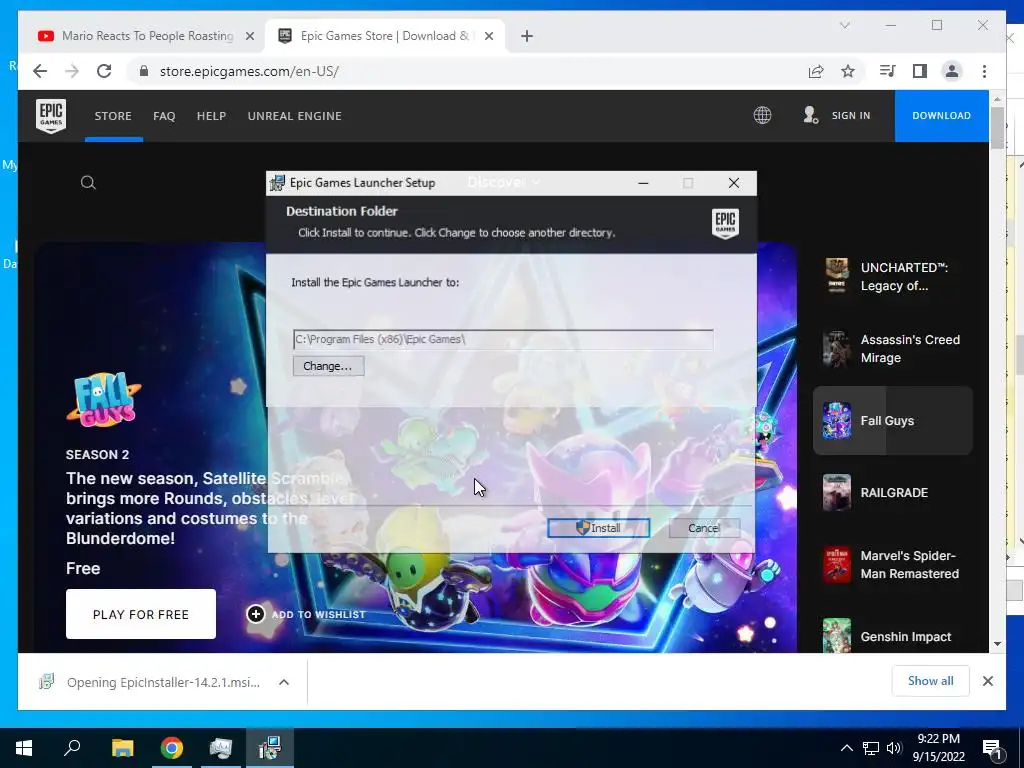Select the Epic Games Store browser tab
Image resolution: width=1024 pixels, height=768 pixels.
pos(384,36)
